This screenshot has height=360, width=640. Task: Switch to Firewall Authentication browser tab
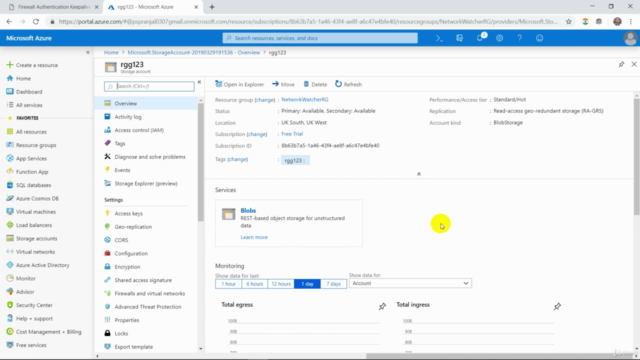[53, 7]
